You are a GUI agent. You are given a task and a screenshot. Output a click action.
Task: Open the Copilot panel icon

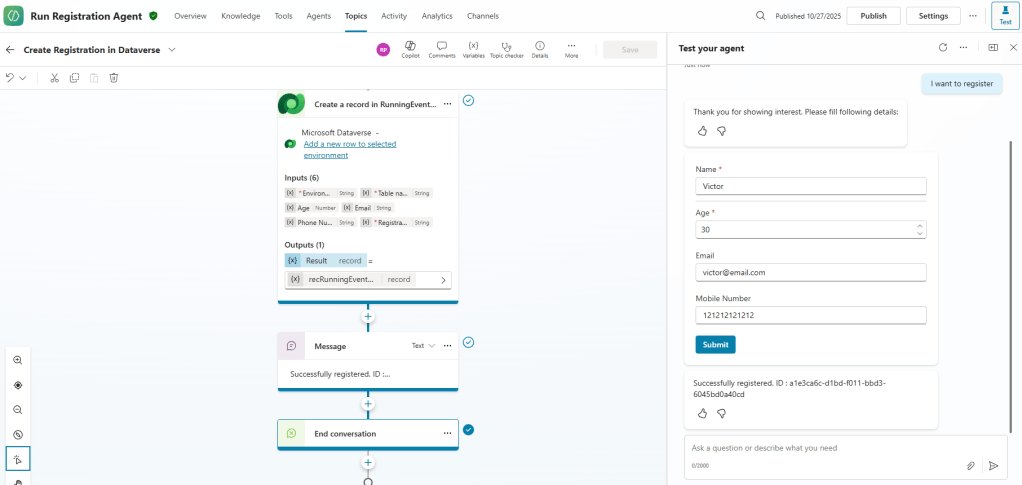click(x=410, y=46)
